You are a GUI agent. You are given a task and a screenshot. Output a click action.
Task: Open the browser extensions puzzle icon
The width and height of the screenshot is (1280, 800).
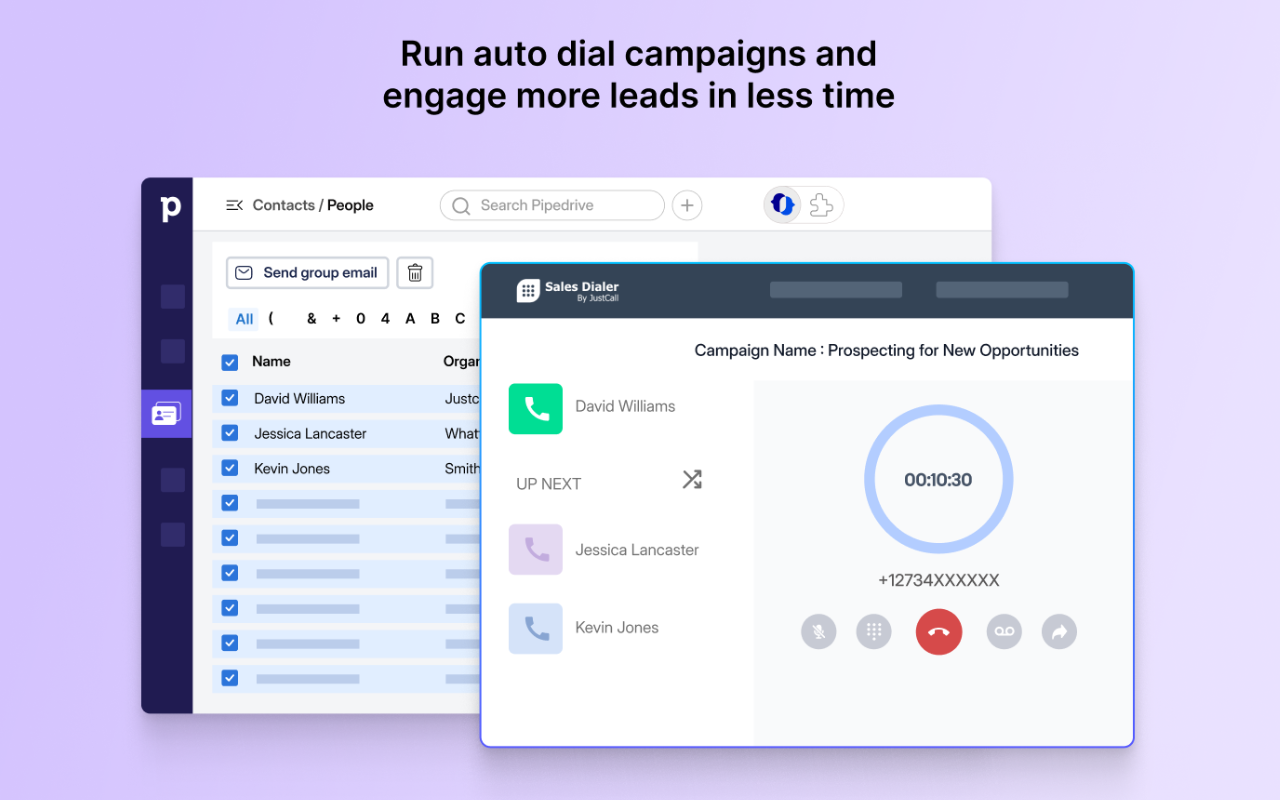click(x=822, y=204)
